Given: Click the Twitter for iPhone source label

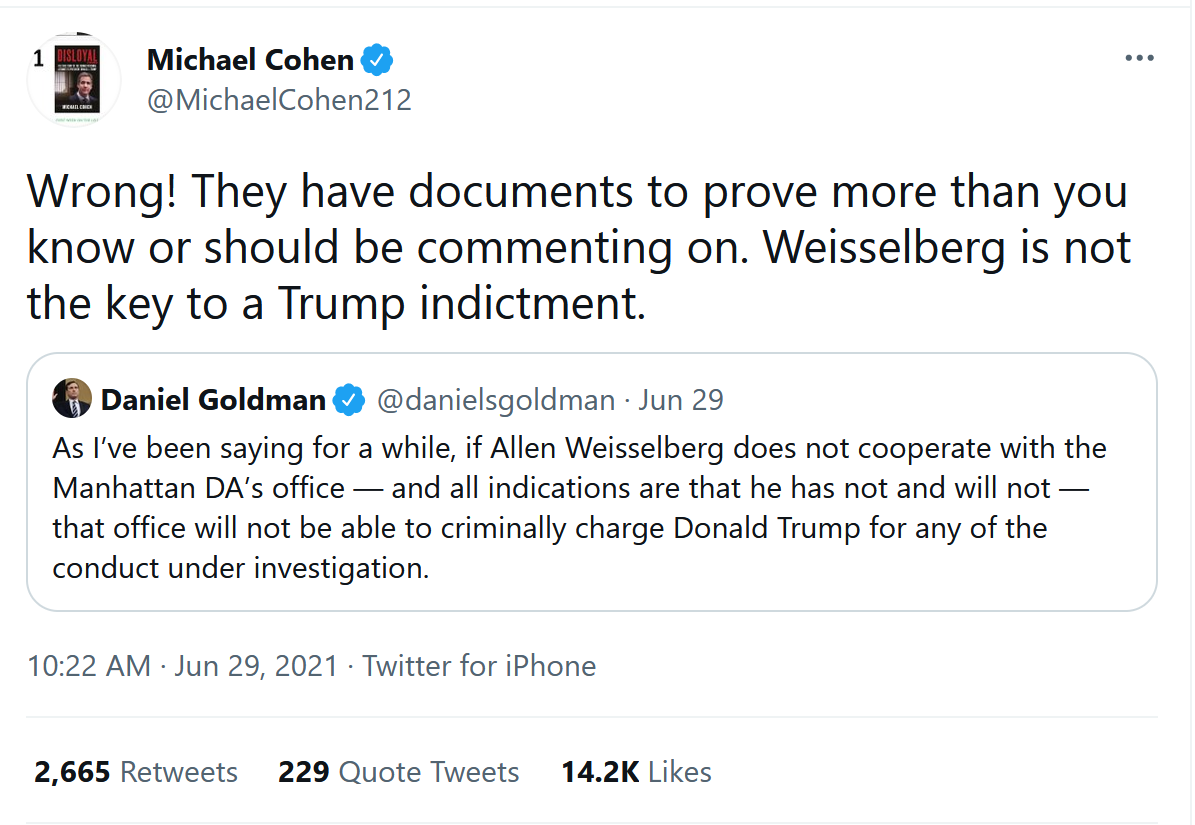Looking at the screenshot, I should (479, 666).
